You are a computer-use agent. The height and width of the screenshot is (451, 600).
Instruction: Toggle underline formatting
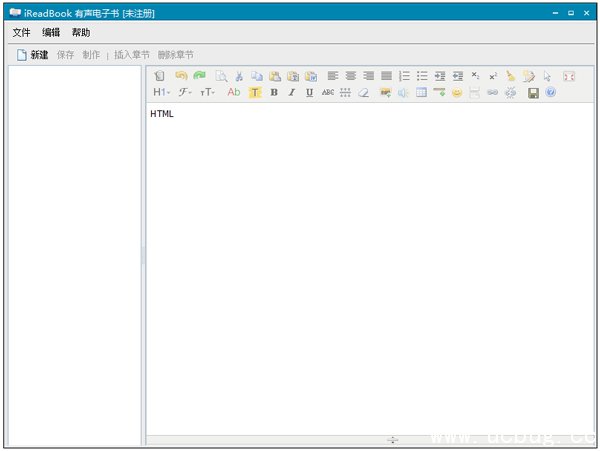(309, 92)
